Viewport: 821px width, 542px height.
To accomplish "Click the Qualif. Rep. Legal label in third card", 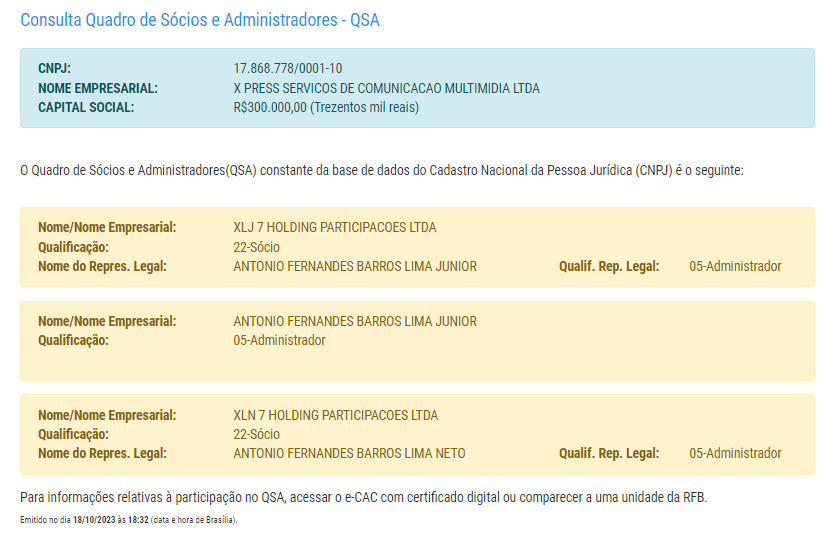I will coord(609,453).
